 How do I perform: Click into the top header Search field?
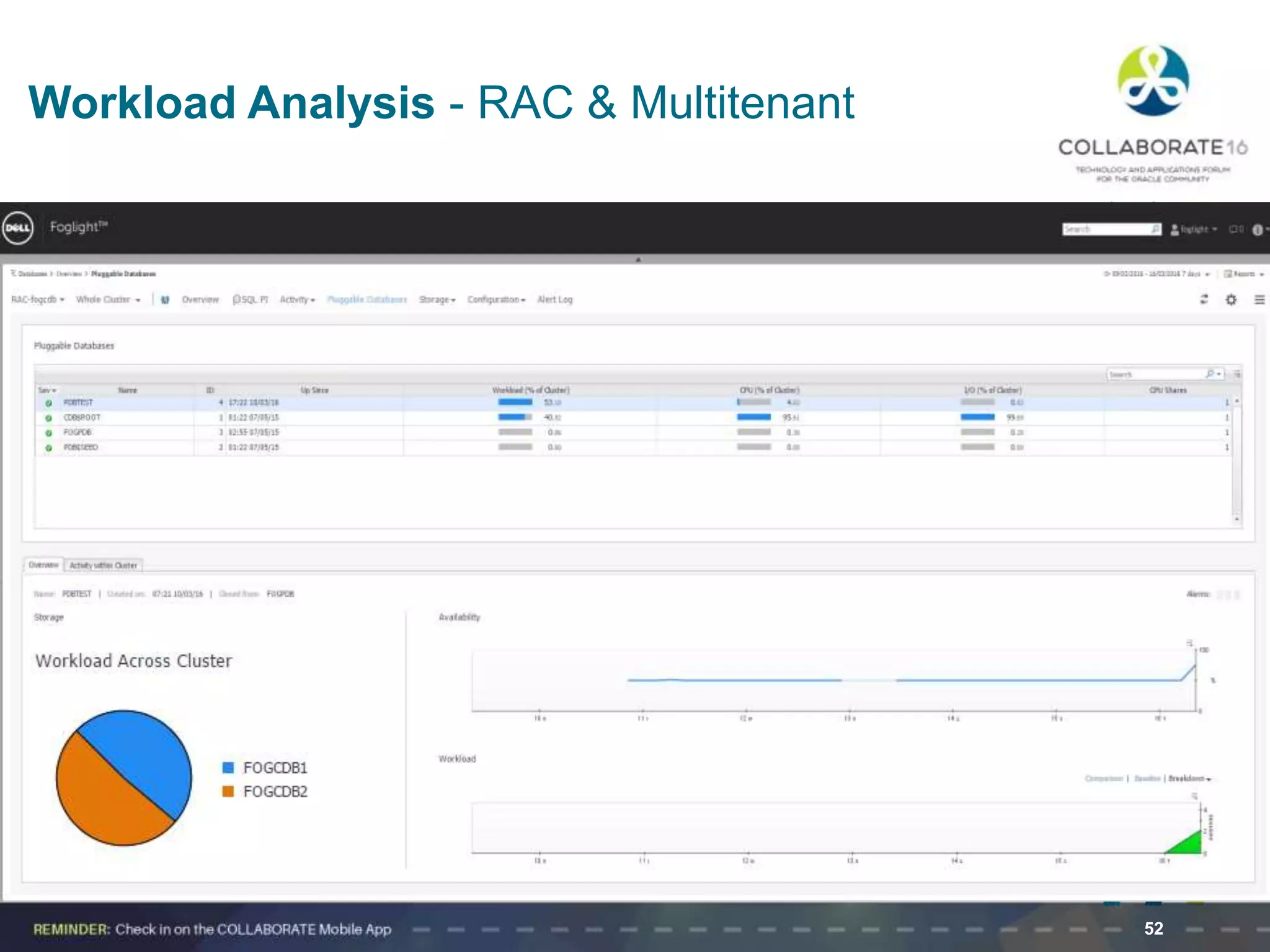[1106, 229]
